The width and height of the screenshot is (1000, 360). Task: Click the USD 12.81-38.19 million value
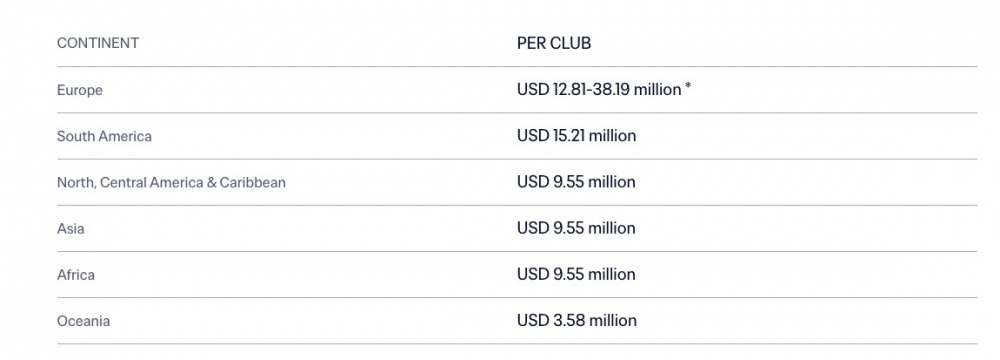pyautogui.click(x=599, y=90)
